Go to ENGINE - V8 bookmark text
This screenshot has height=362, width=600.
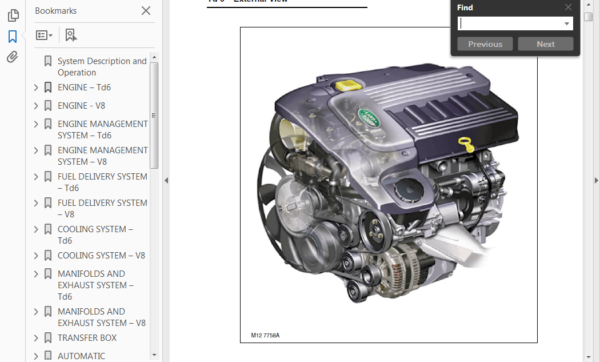(81, 106)
